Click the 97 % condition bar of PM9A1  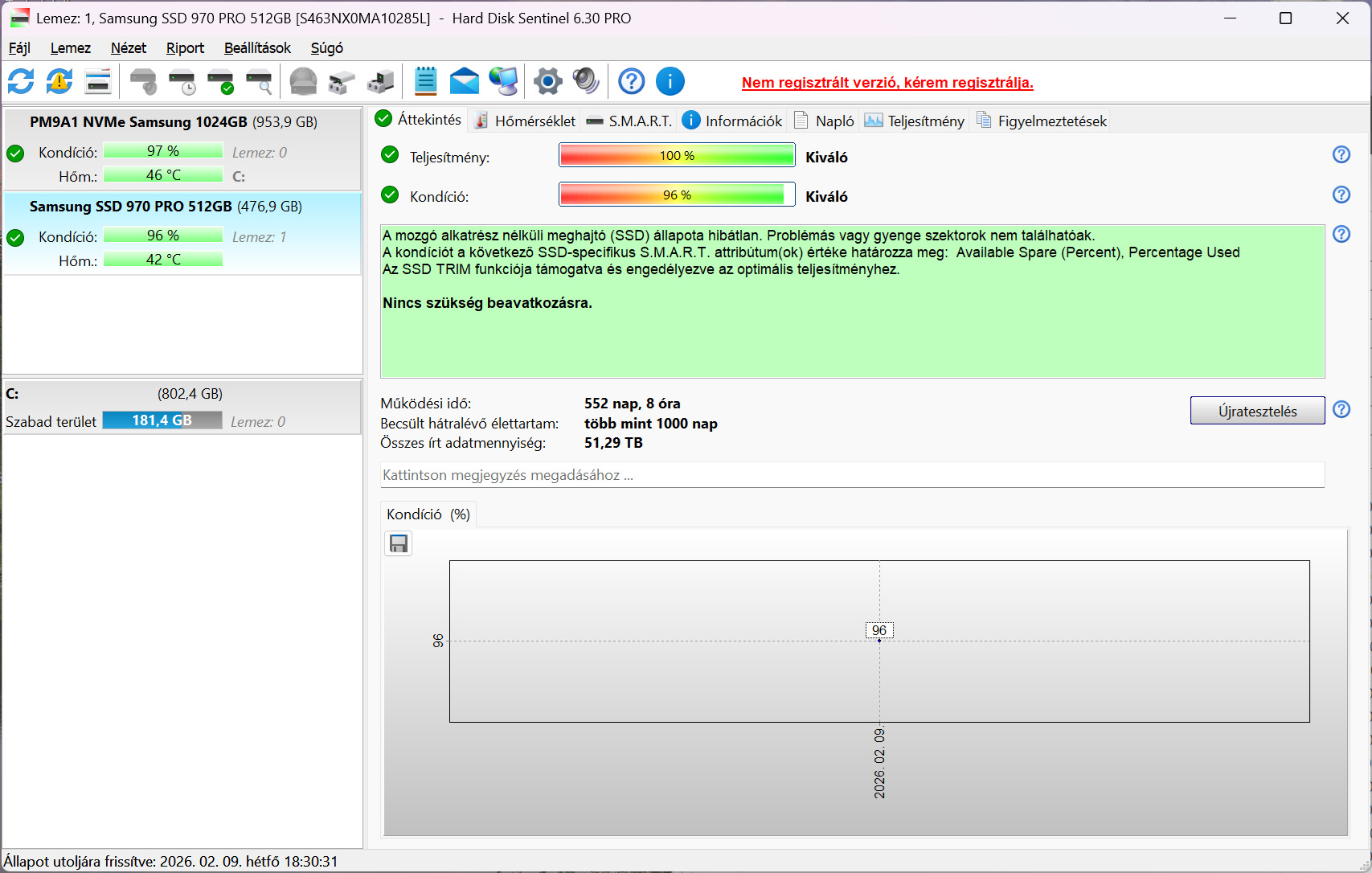163,151
